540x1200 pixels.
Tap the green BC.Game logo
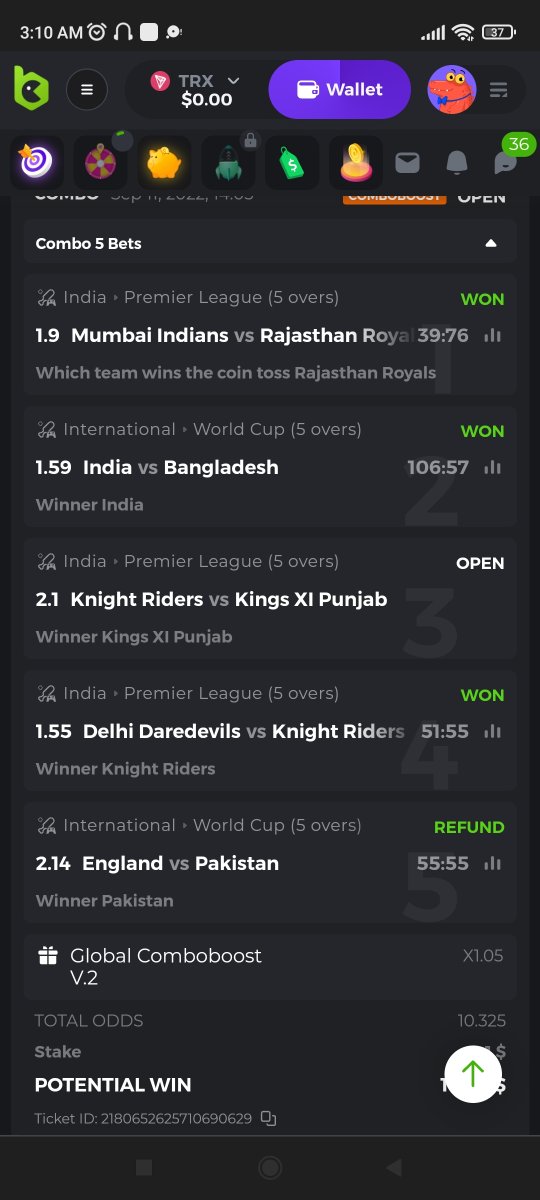point(31,89)
